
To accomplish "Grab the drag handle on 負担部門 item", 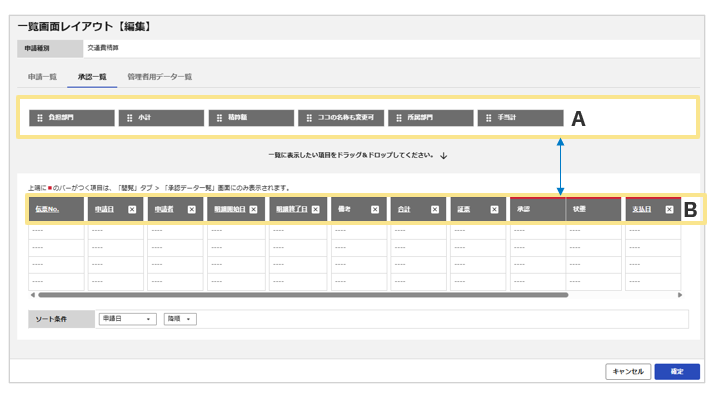I will [40, 118].
